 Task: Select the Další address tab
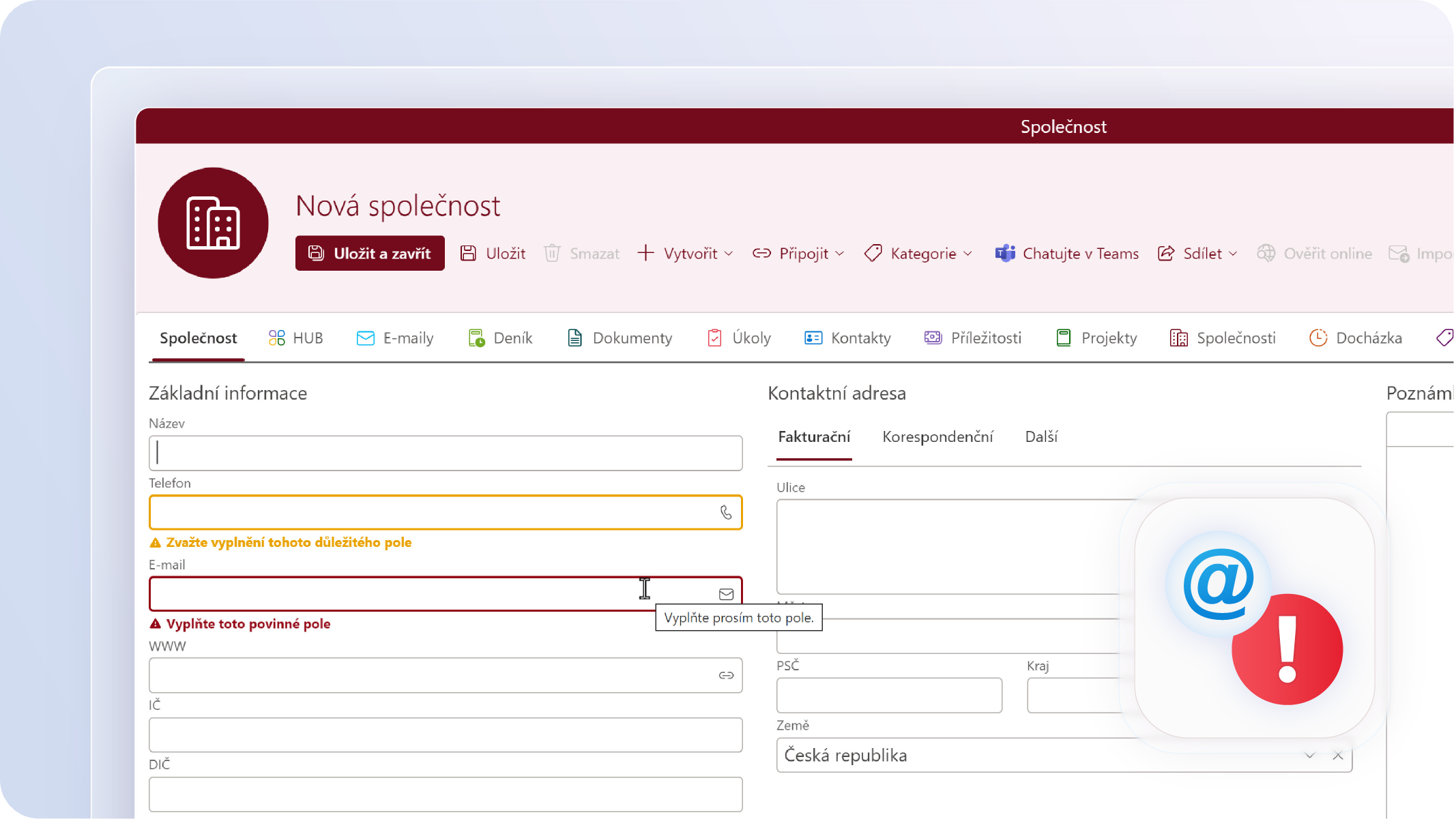[1041, 436]
